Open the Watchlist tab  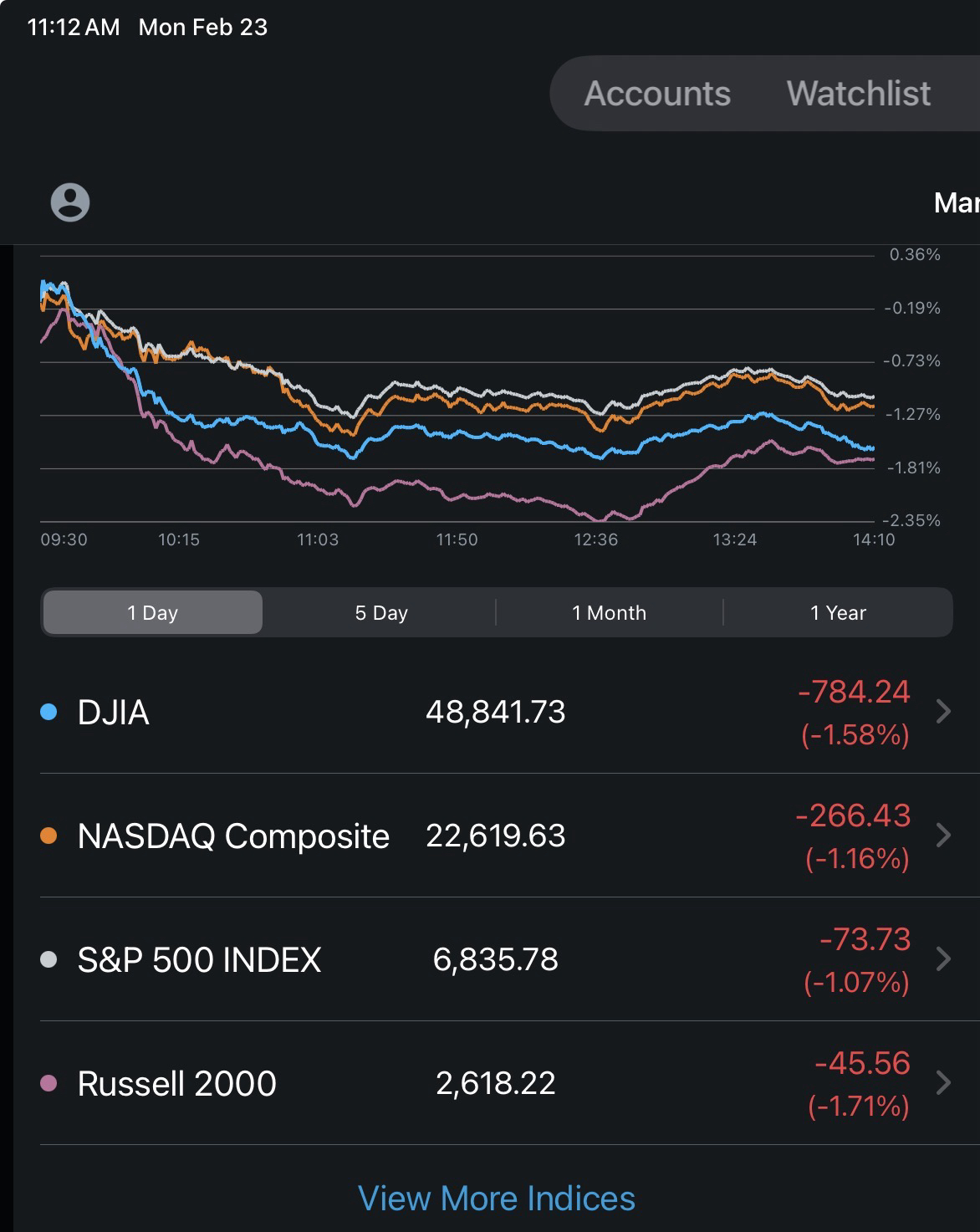858,94
